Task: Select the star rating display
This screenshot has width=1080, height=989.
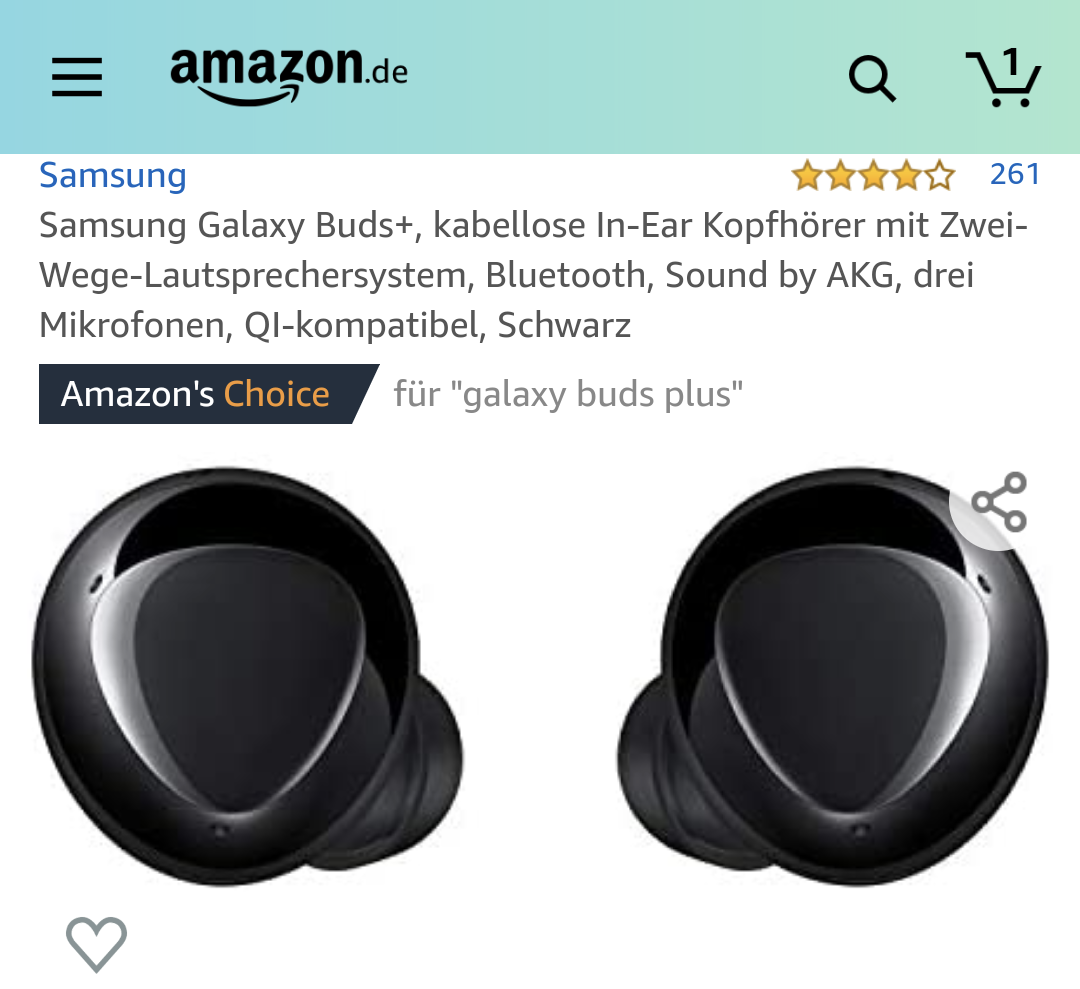Action: 873,175
